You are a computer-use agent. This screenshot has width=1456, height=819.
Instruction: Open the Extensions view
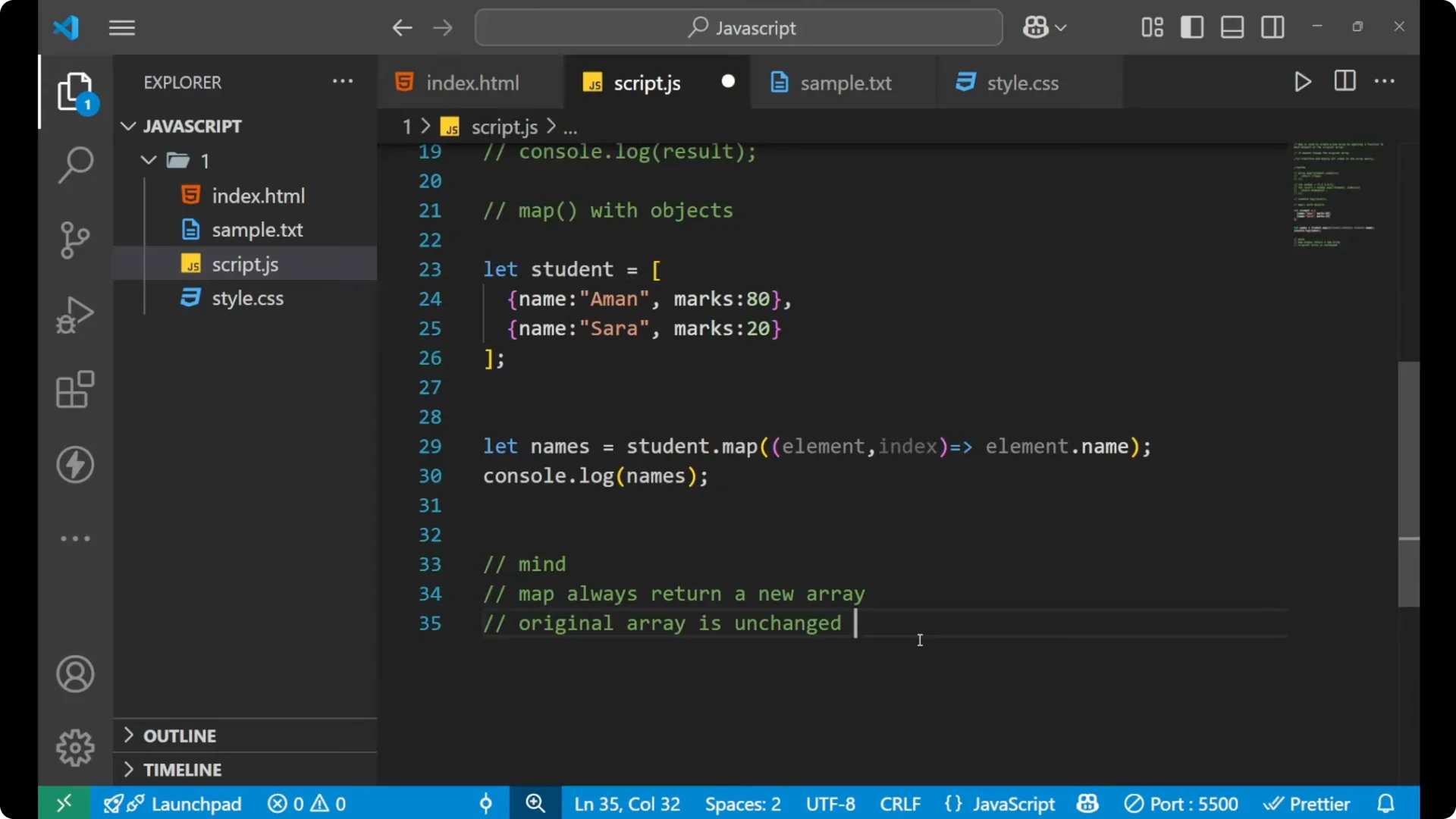75,390
